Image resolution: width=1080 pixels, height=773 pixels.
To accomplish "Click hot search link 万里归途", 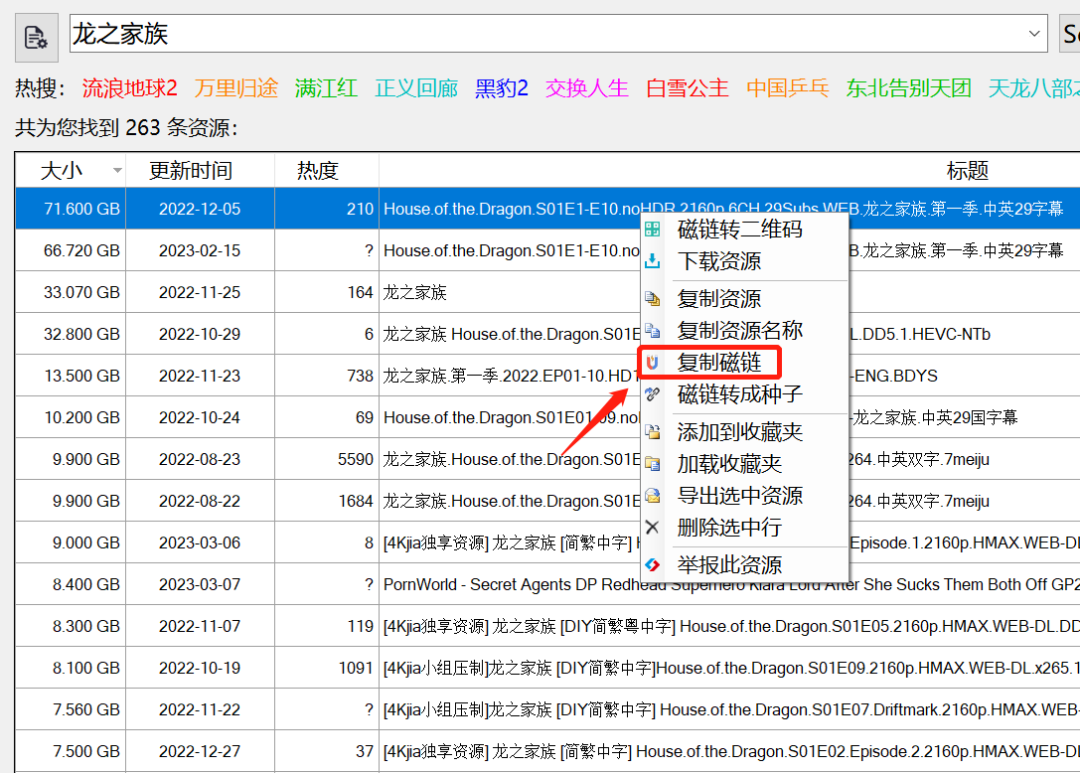I will click(x=236, y=88).
